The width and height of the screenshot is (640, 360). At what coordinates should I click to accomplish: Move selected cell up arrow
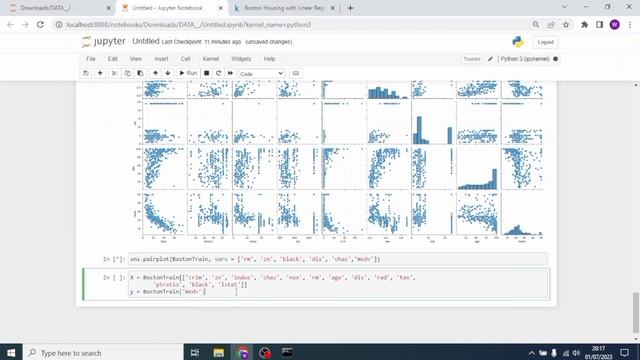pos(155,73)
